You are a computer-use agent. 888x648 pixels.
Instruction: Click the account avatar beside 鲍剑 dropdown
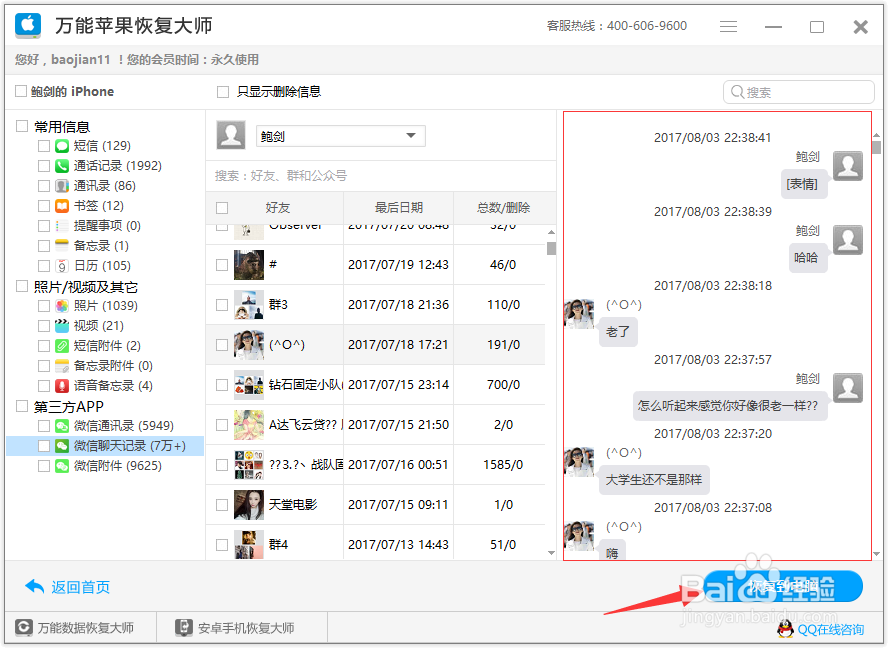point(231,135)
